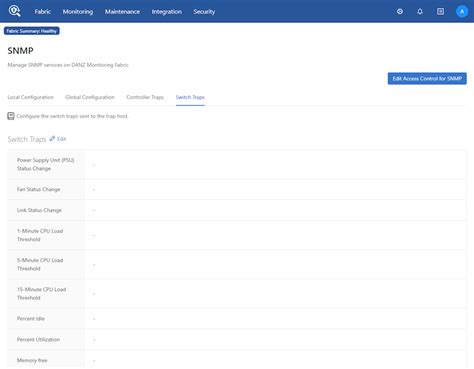
Task: Open the Integration menu
Action: click(x=167, y=12)
